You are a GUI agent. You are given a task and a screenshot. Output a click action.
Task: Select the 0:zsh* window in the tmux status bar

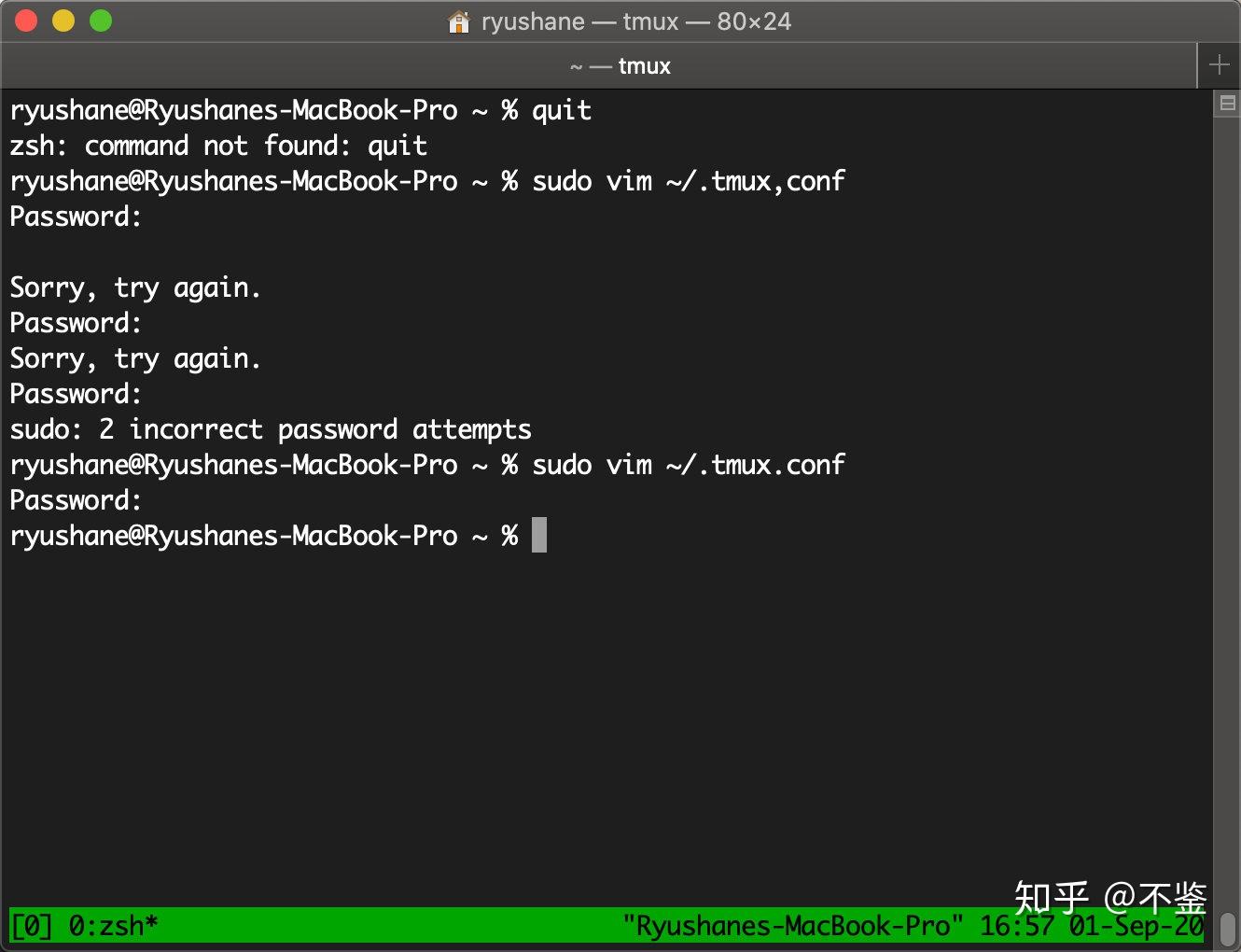point(110,925)
